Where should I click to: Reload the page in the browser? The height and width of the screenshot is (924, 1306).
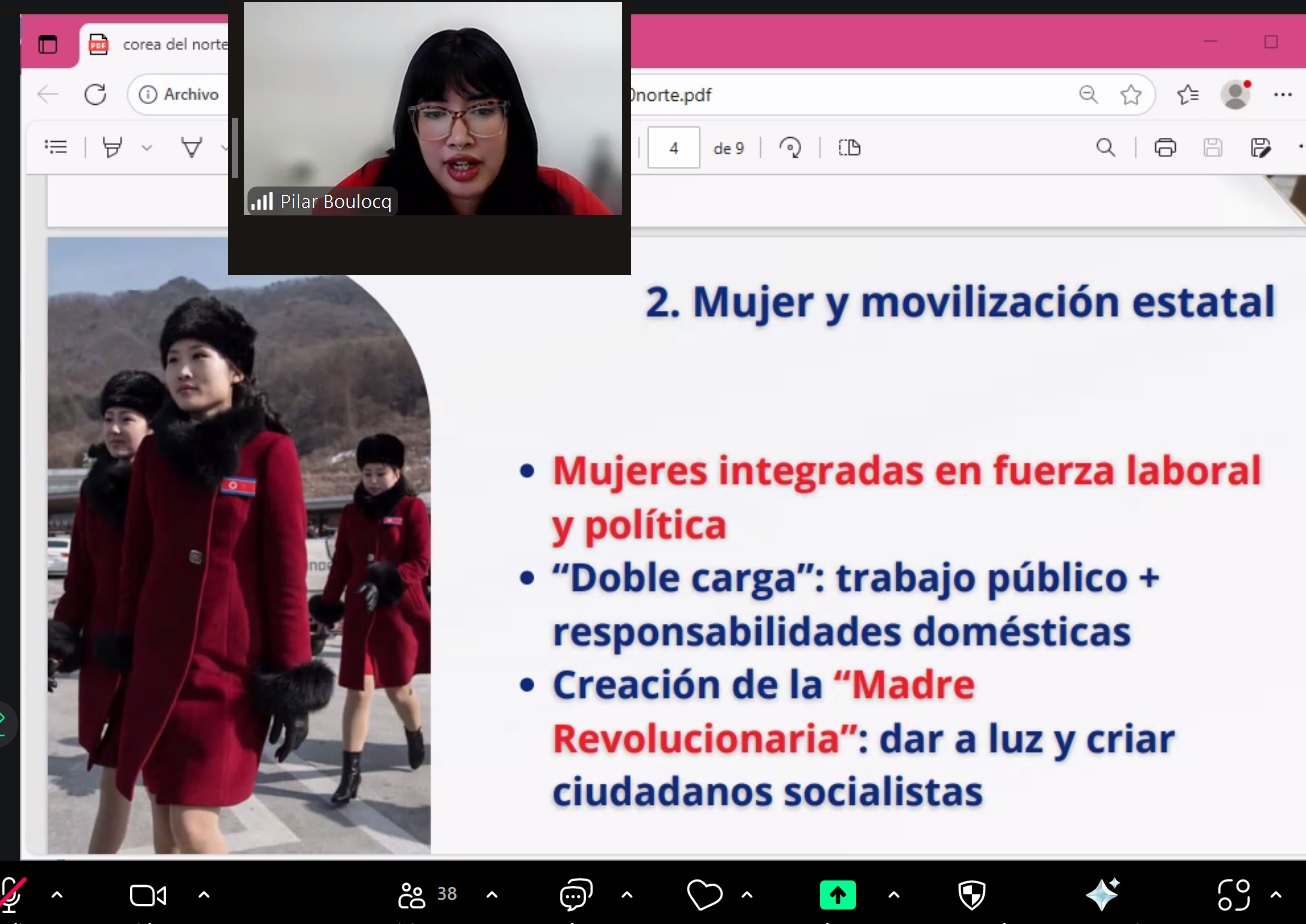pyautogui.click(x=95, y=95)
